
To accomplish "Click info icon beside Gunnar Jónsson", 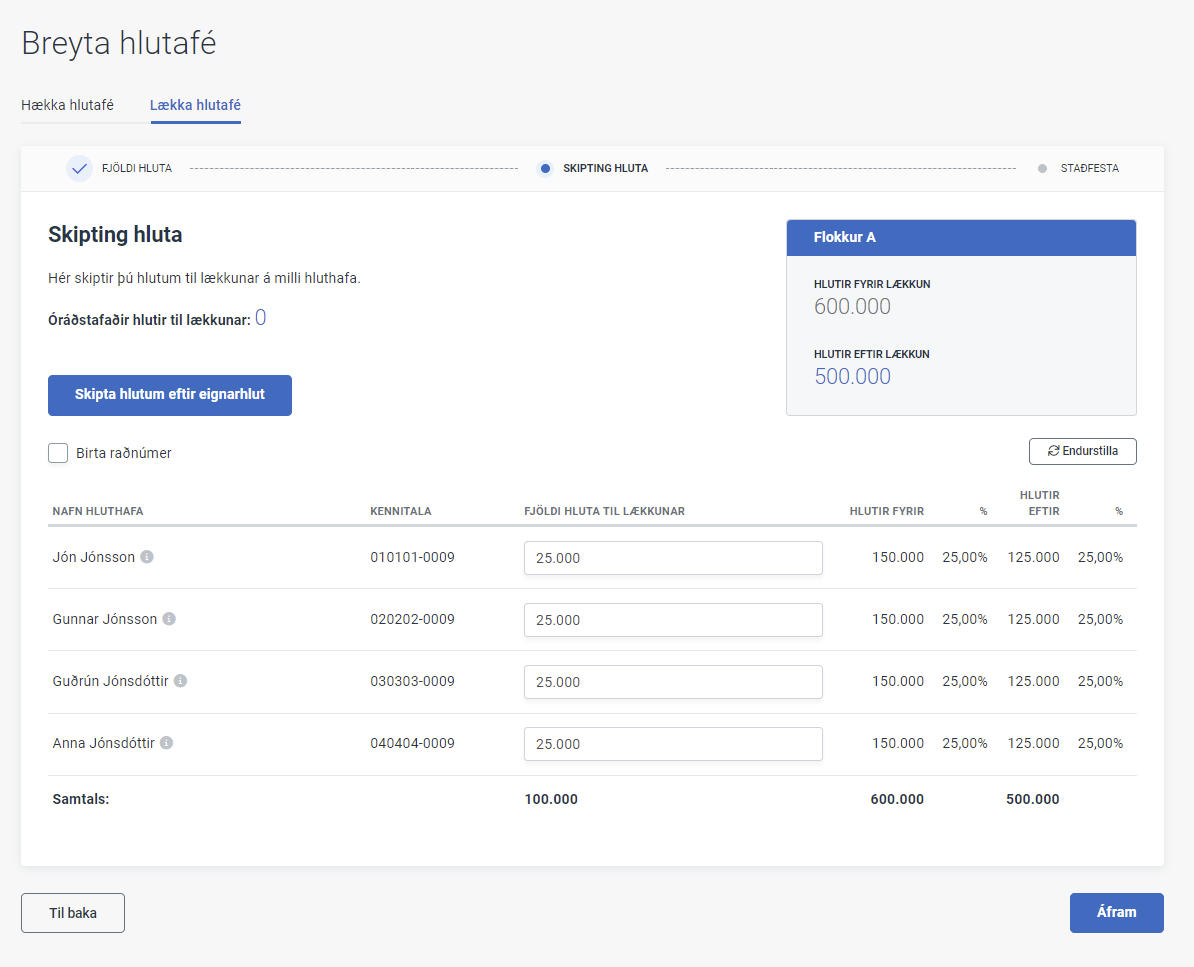I will pos(169,619).
